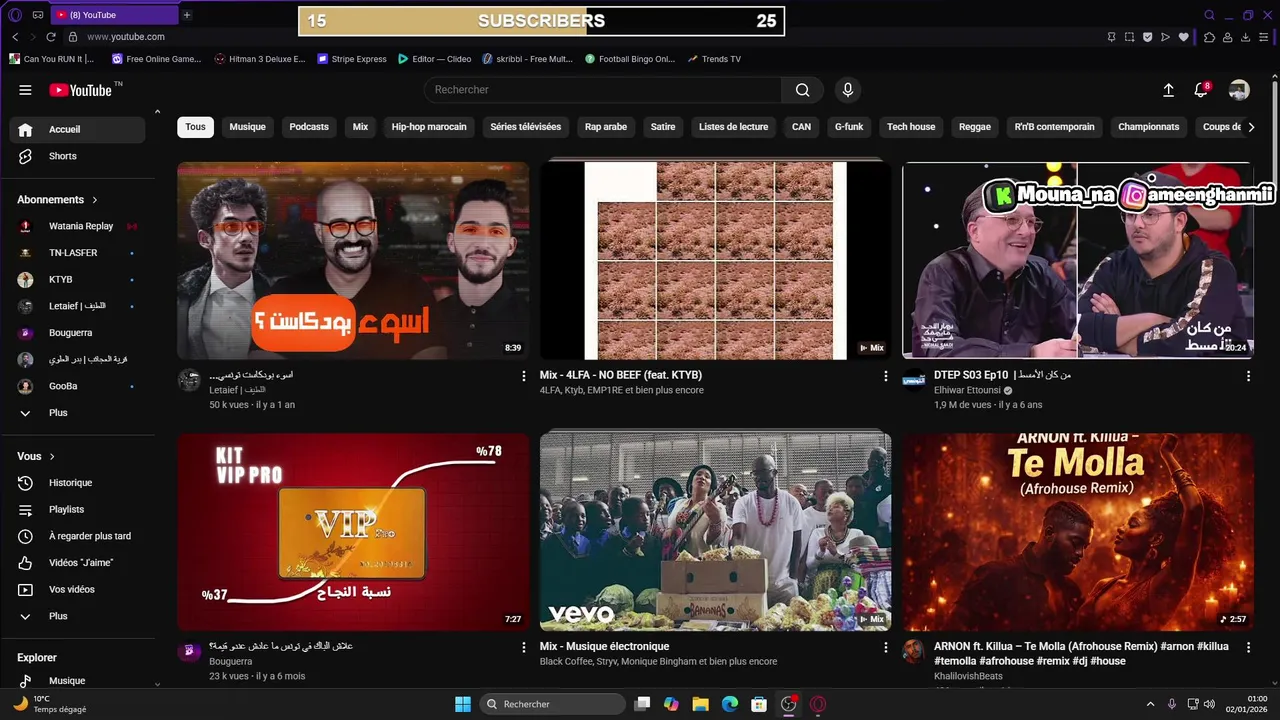Image resolution: width=1280 pixels, height=720 pixels.
Task: Open the upload/create video icon
Action: (x=1168, y=90)
